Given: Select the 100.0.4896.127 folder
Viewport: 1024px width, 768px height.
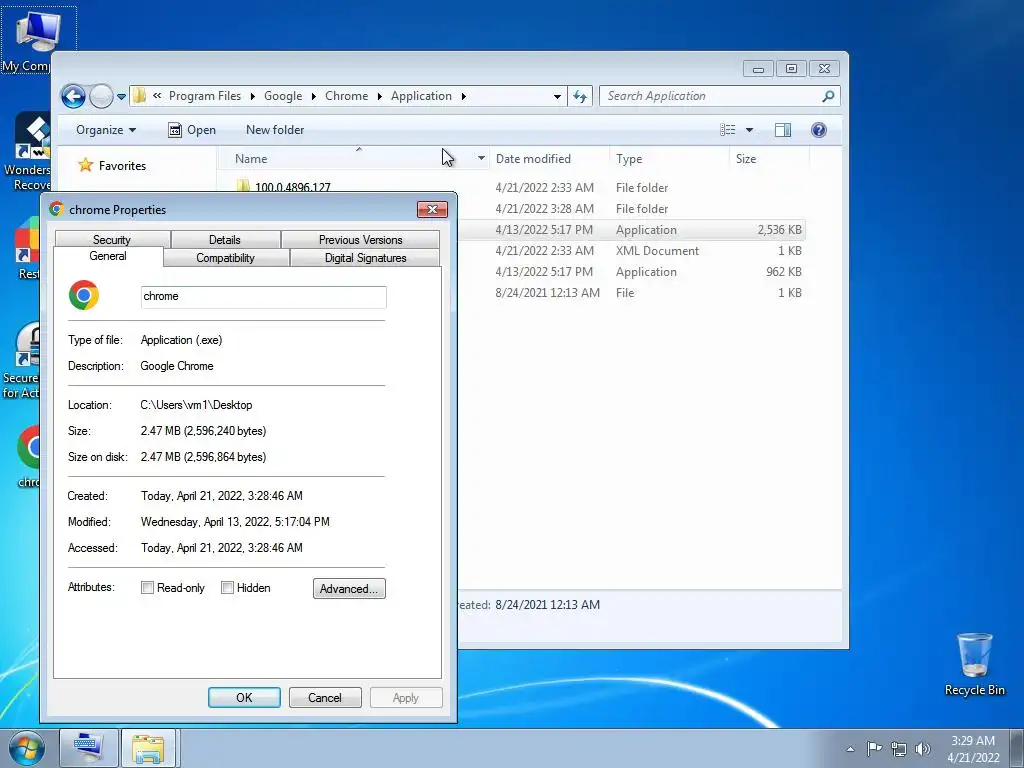Looking at the screenshot, I should click(x=293, y=187).
